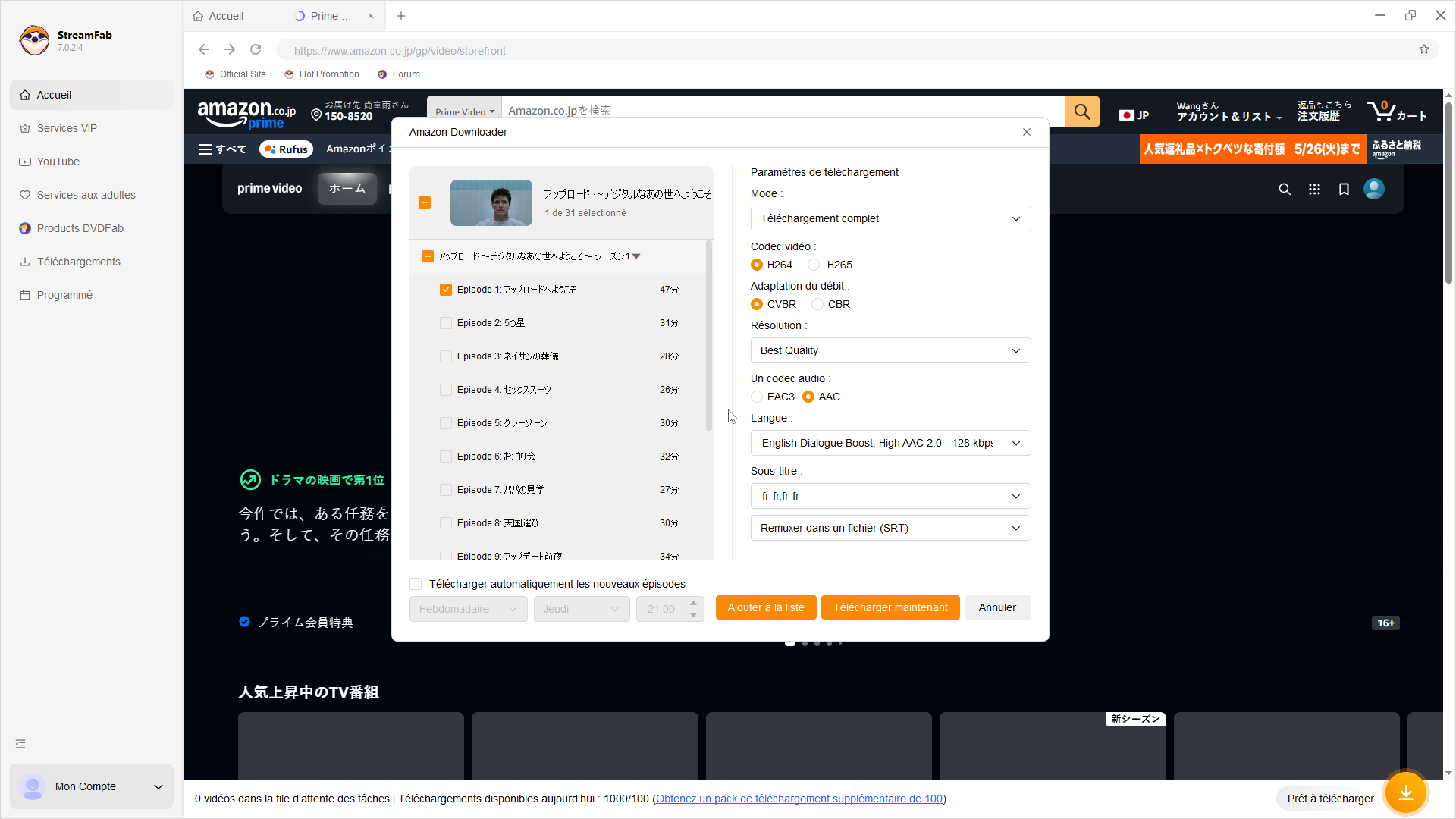Open the Hebdomadaire frequency dropdown
Image resolution: width=1456 pixels, height=819 pixels.
coord(468,609)
